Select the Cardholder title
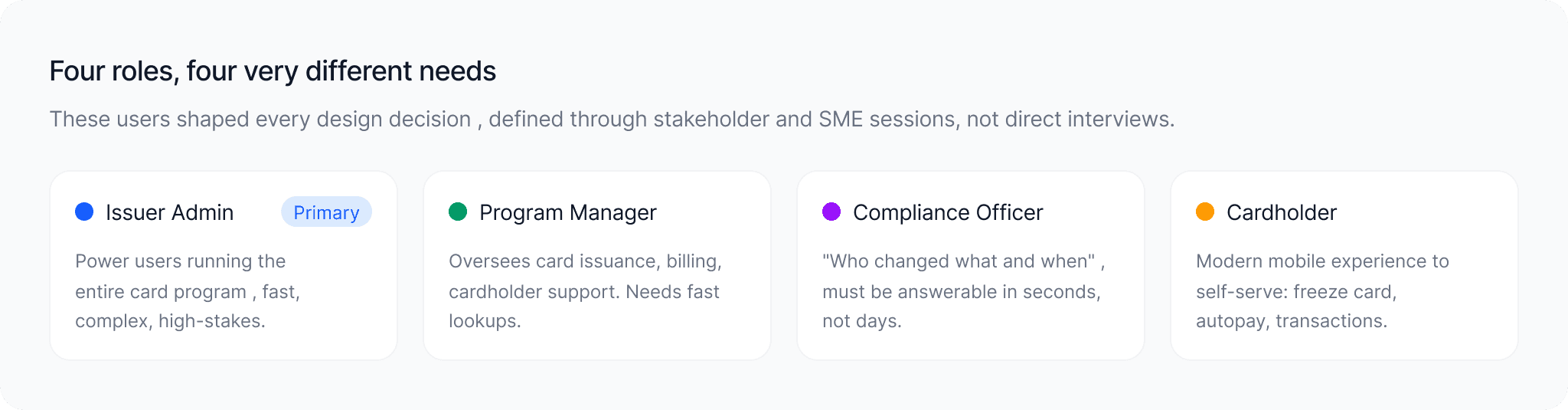Image resolution: width=1568 pixels, height=410 pixels. pos(1281,212)
